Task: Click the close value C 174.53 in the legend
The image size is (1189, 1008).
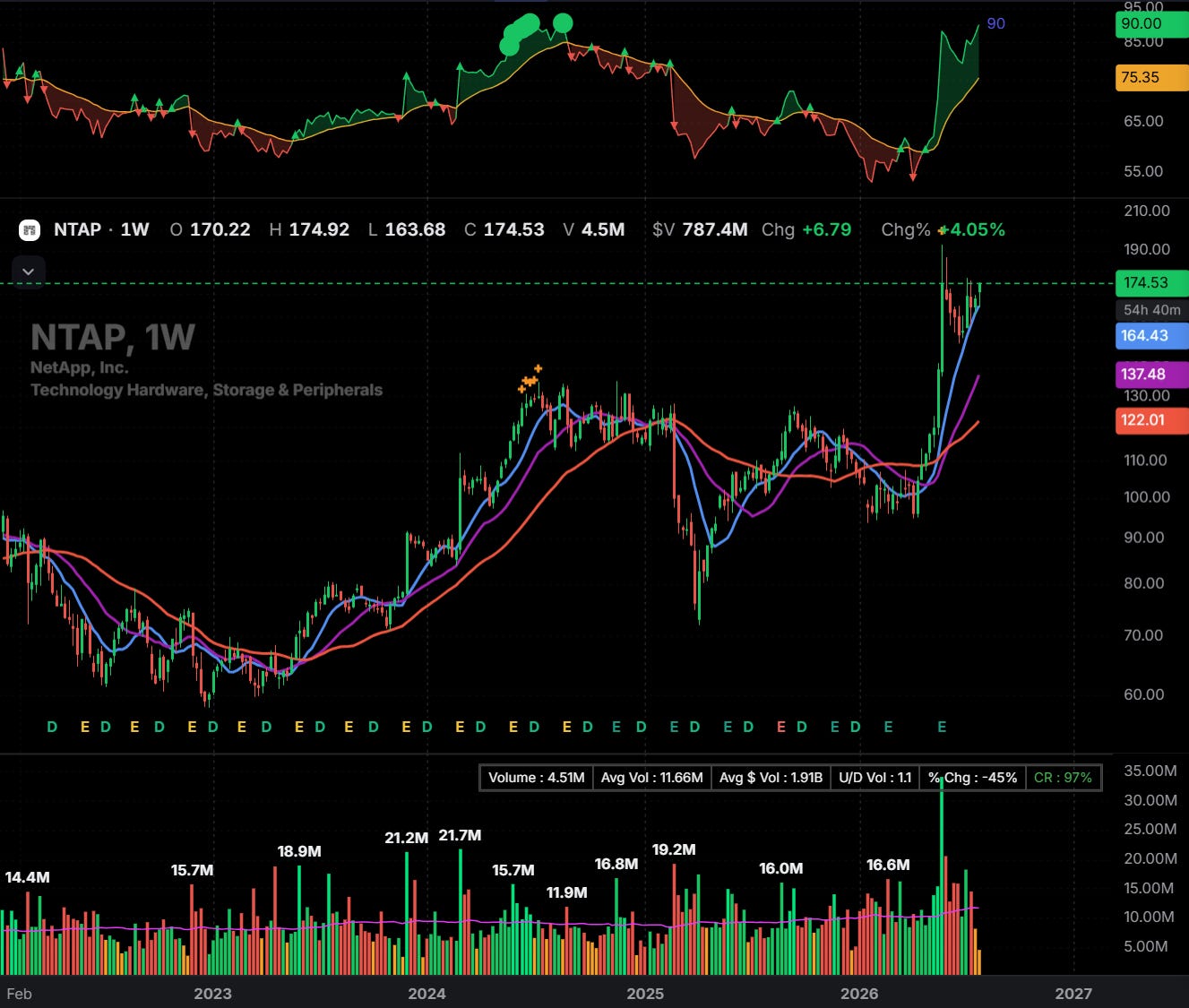Action: click(x=504, y=229)
